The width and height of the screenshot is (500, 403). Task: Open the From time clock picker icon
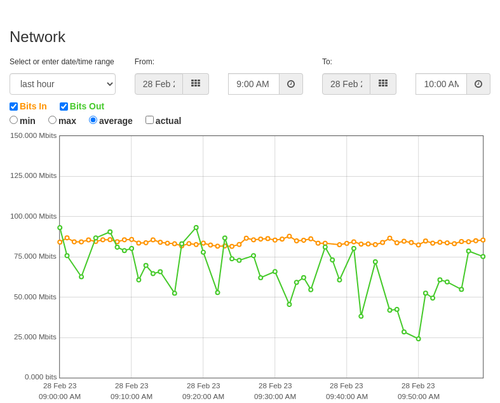[x=291, y=84]
